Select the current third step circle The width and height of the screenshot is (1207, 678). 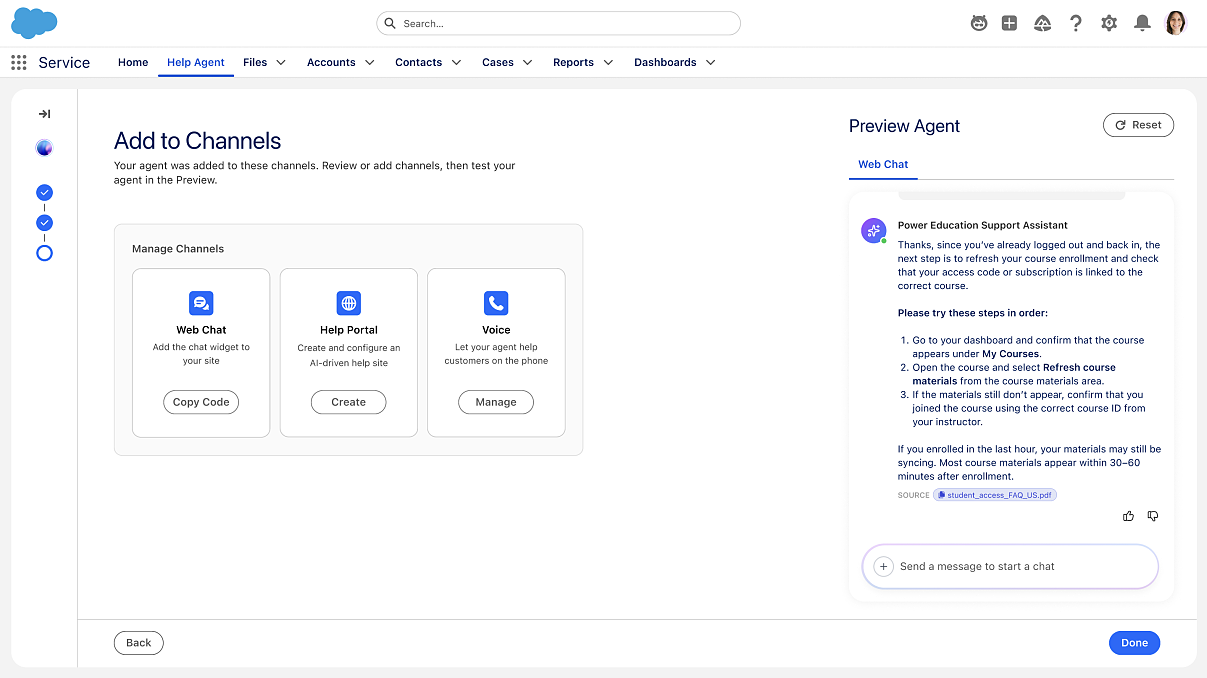tap(44, 253)
